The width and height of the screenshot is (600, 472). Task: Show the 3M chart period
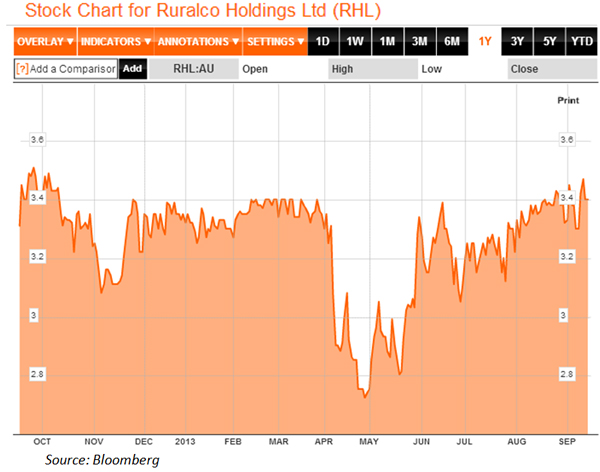[x=420, y=42]
